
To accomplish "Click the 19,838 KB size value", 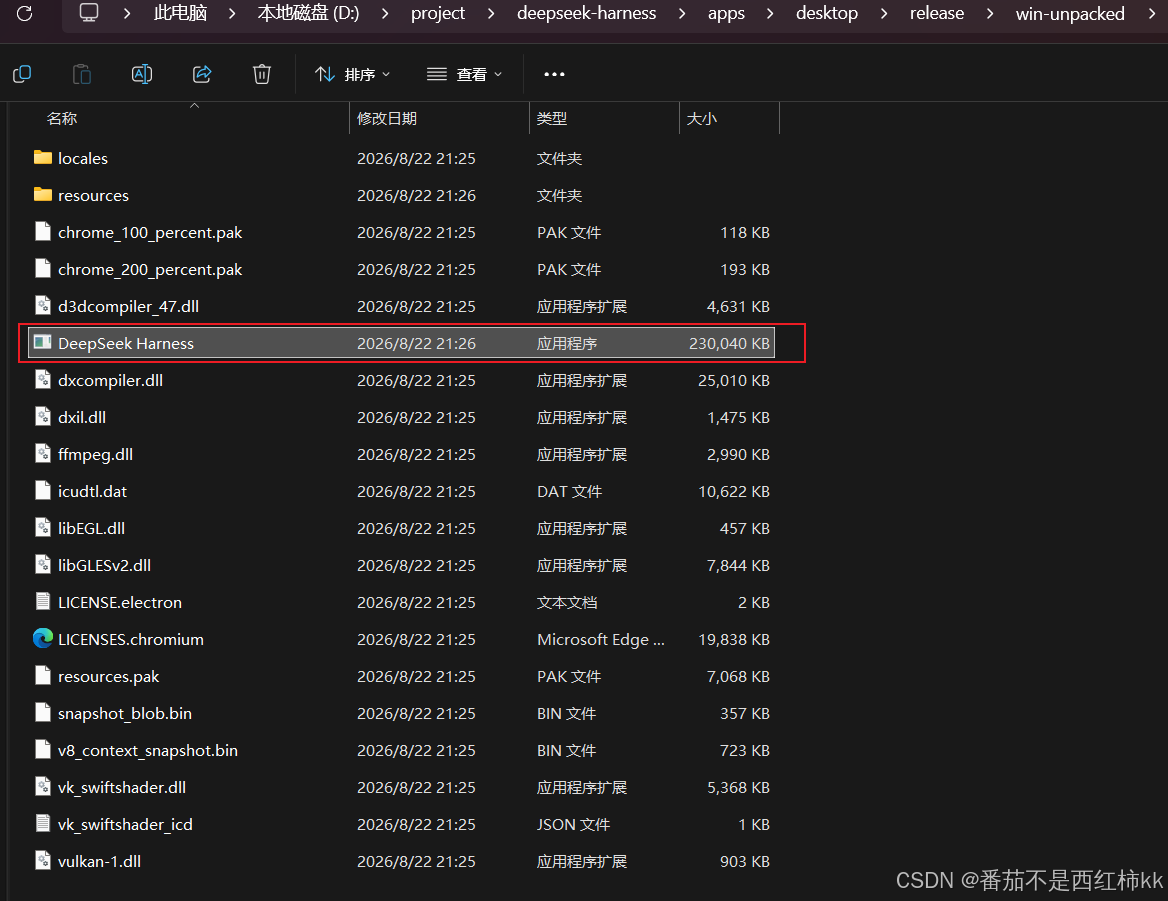I will pyautogui.click(x=734, y=640).
